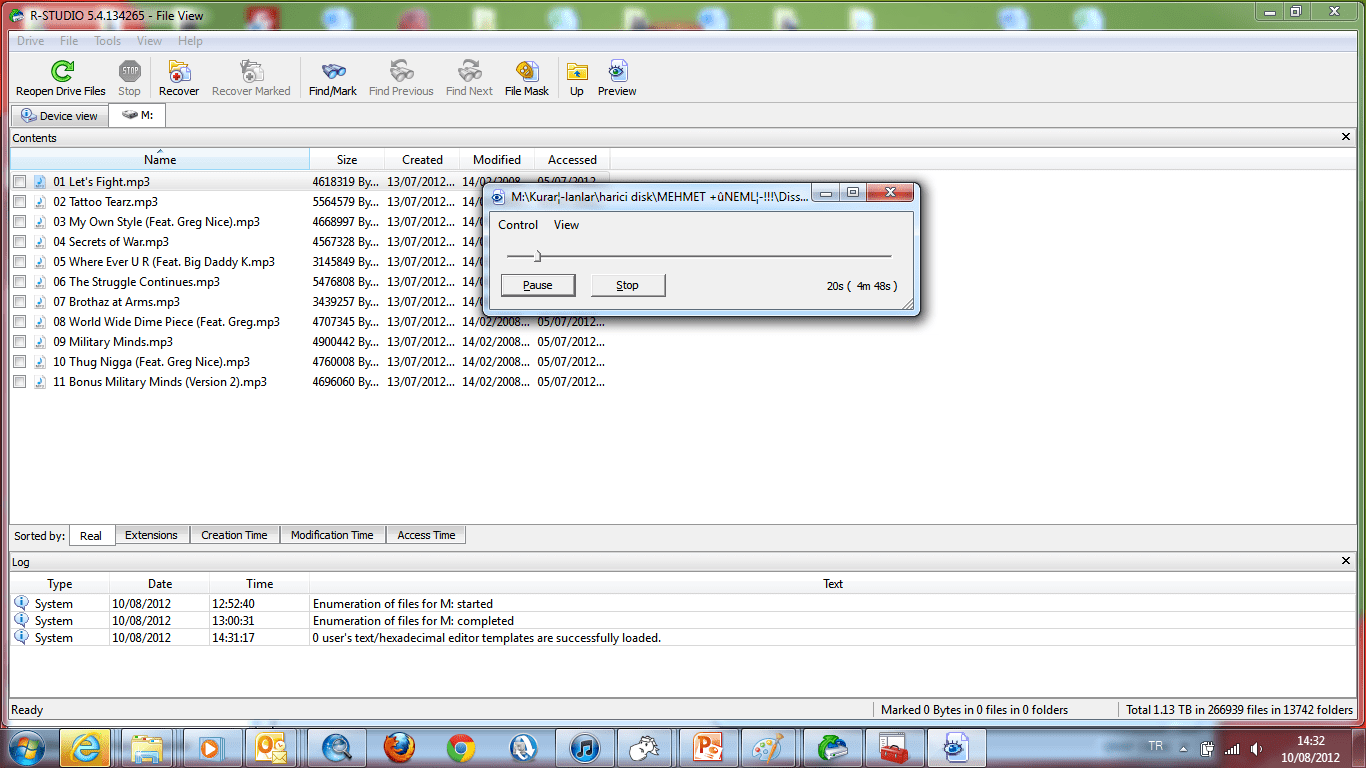The width and height of the screenshot is (1366, 768).
Task: Click the Reopen Drive Files toolbar icon
Action: (59, 75)
